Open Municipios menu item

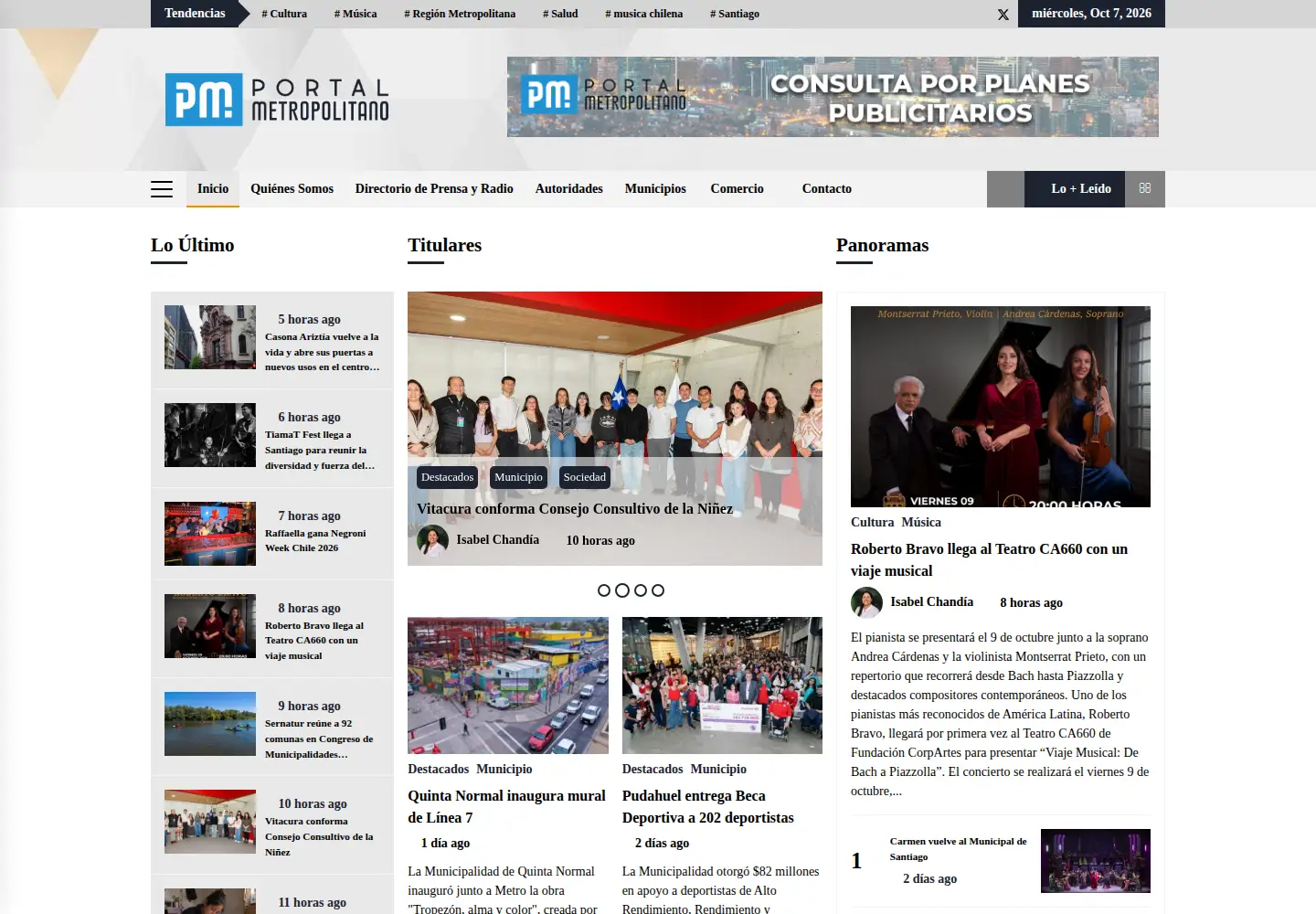(x=655, y=188)
